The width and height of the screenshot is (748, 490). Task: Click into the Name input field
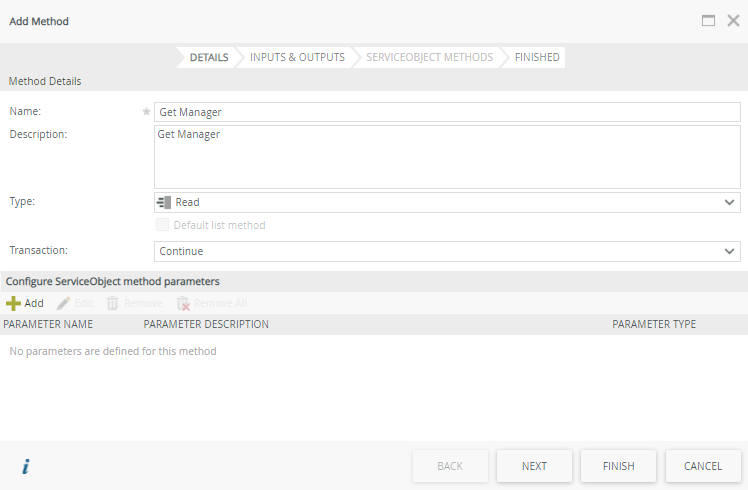point(447,112)
